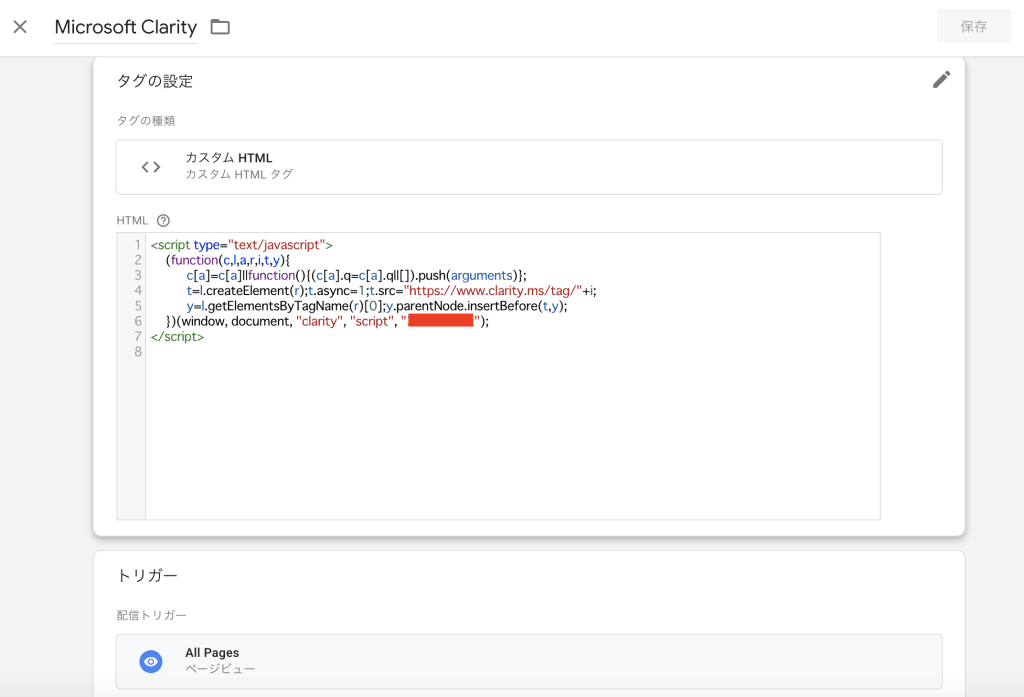Click the ページビュー trigger type text
The height and width of the screenshot is (697, 1024).
click(x=220, y=669)
